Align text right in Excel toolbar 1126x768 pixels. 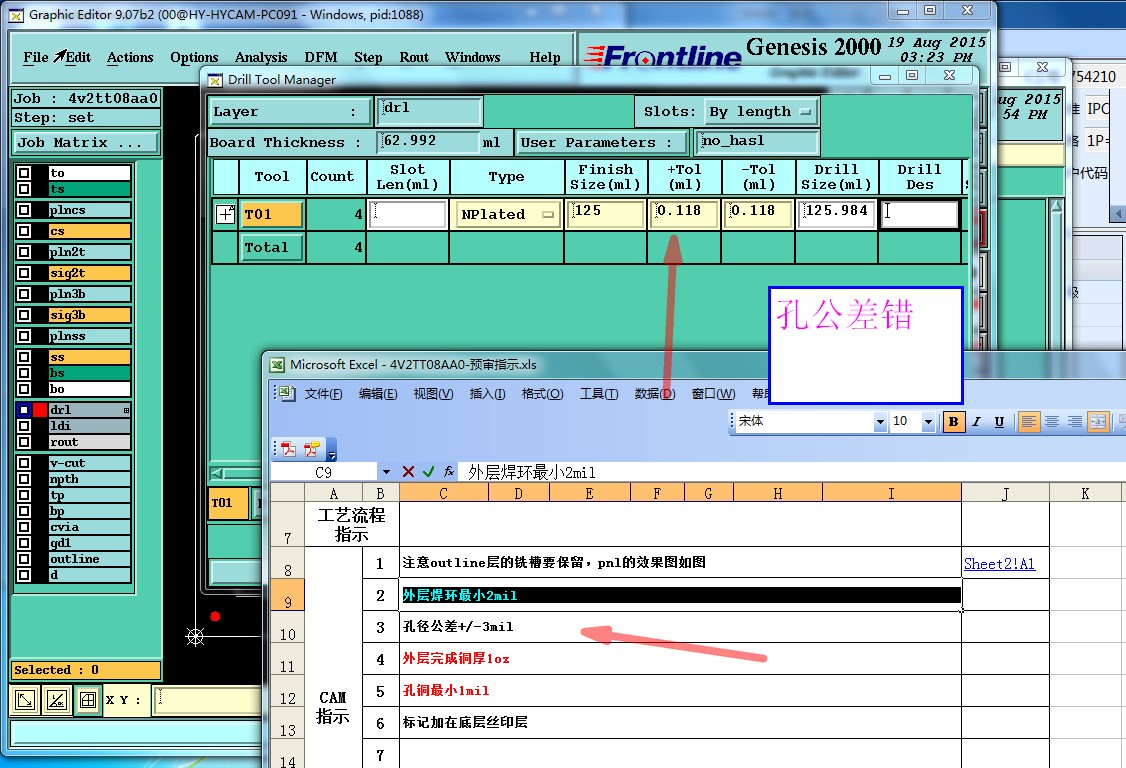pyautogui.click(x=1075, y=422)
